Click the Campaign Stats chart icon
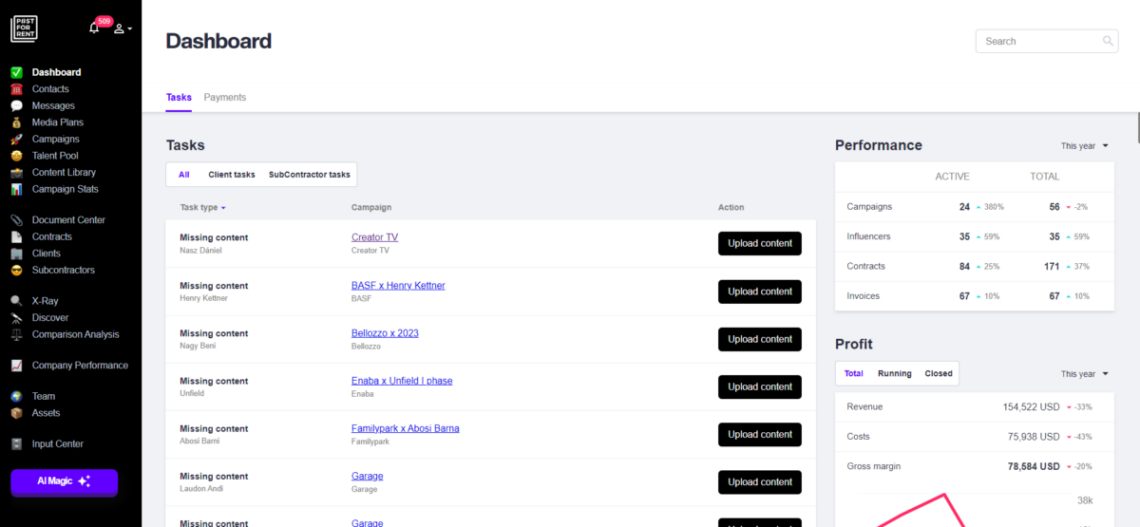This screenshot has width=1140, height=527. 16,189
